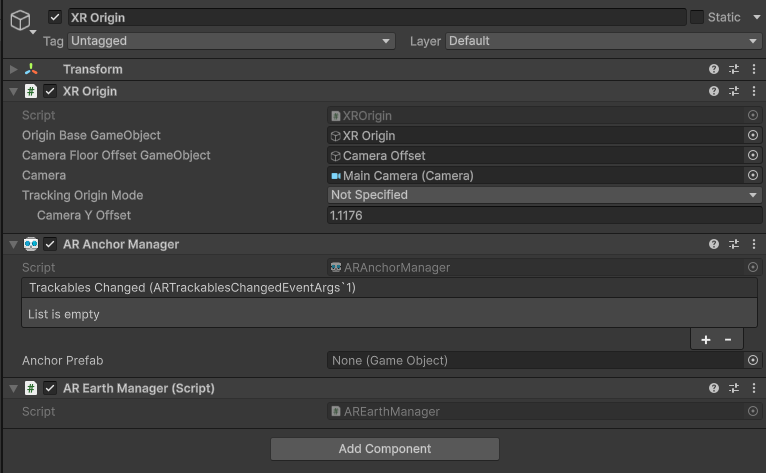Image resolution: width=766 pixels, height=473 pixels.
Task: Open object picker for ARAnchorManager script field
Action: [753, 267]
